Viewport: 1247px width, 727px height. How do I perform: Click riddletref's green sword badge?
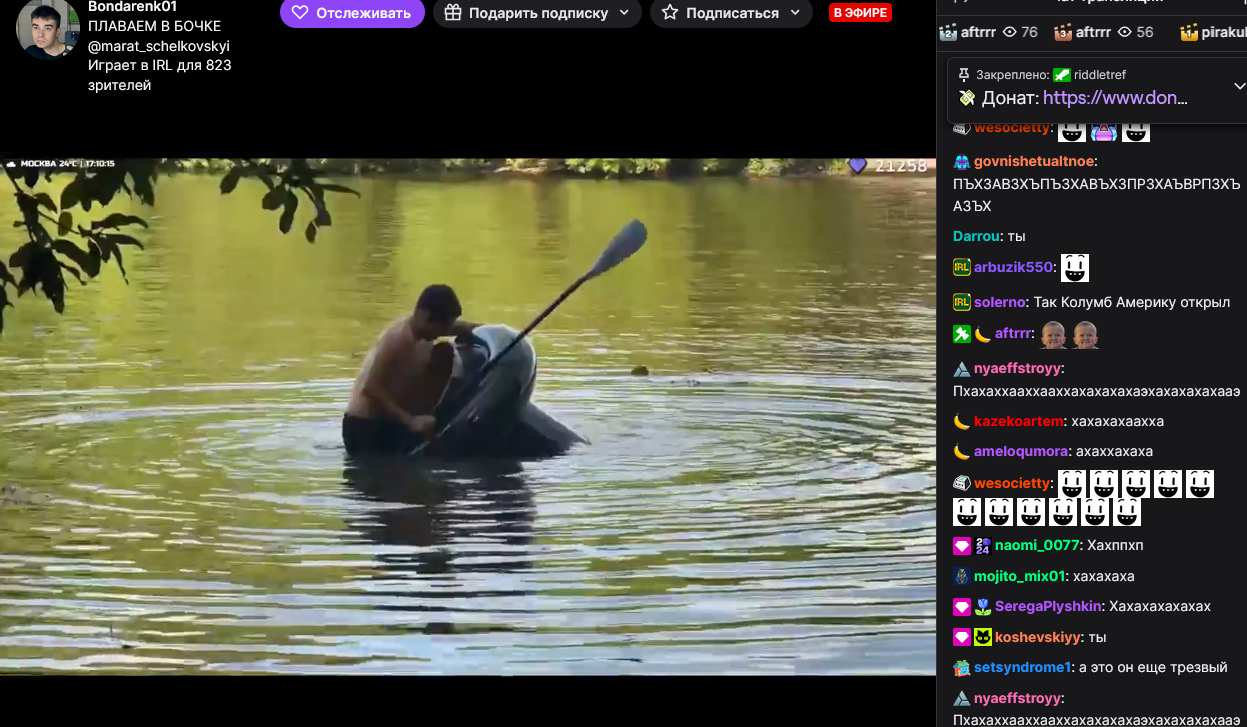1062,74
